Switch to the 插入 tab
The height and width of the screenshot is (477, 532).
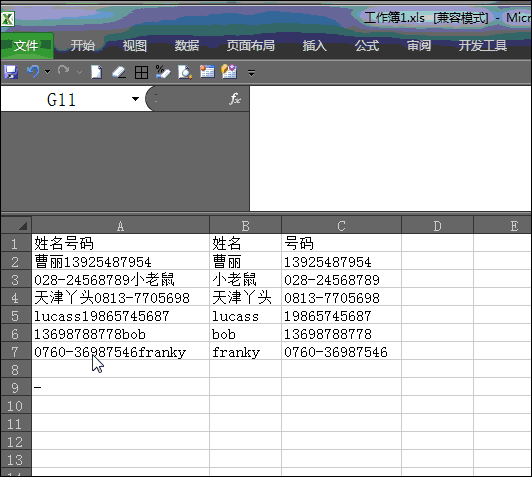tap(315, 45)
